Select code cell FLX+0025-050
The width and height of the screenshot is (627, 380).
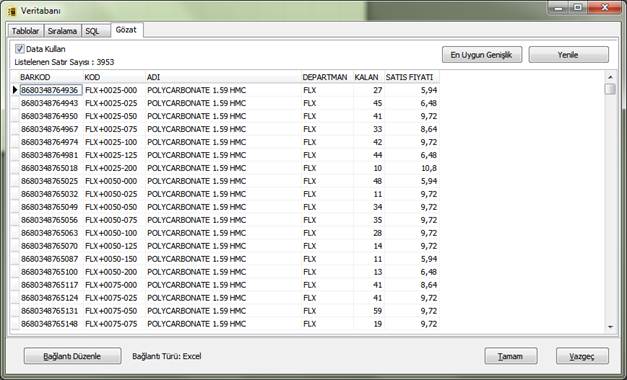pos(114,116)
